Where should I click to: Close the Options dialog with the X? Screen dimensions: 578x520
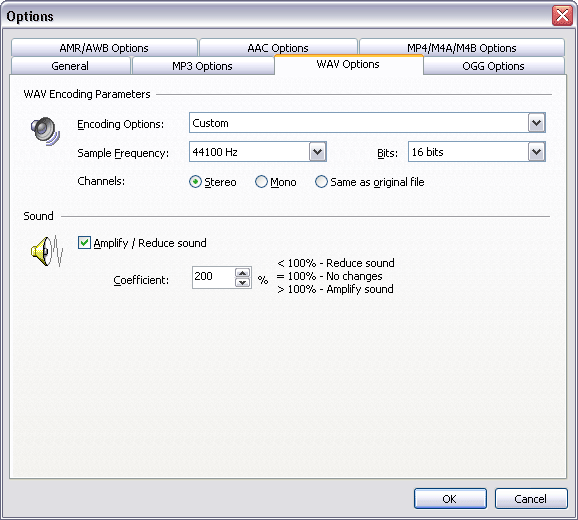(562, 16)
